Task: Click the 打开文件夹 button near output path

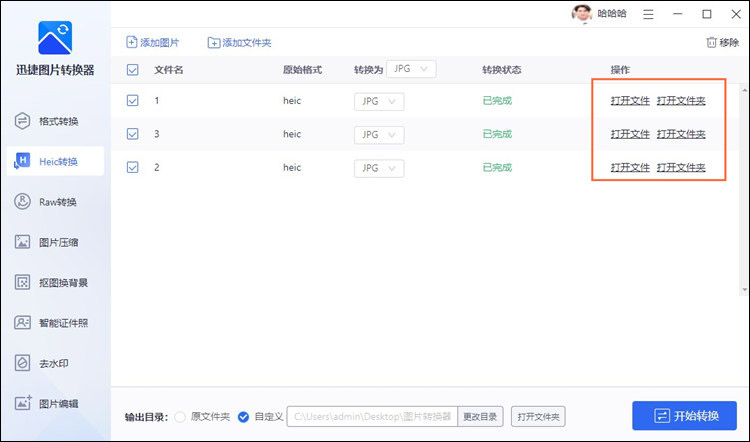Action: (538, 417)
